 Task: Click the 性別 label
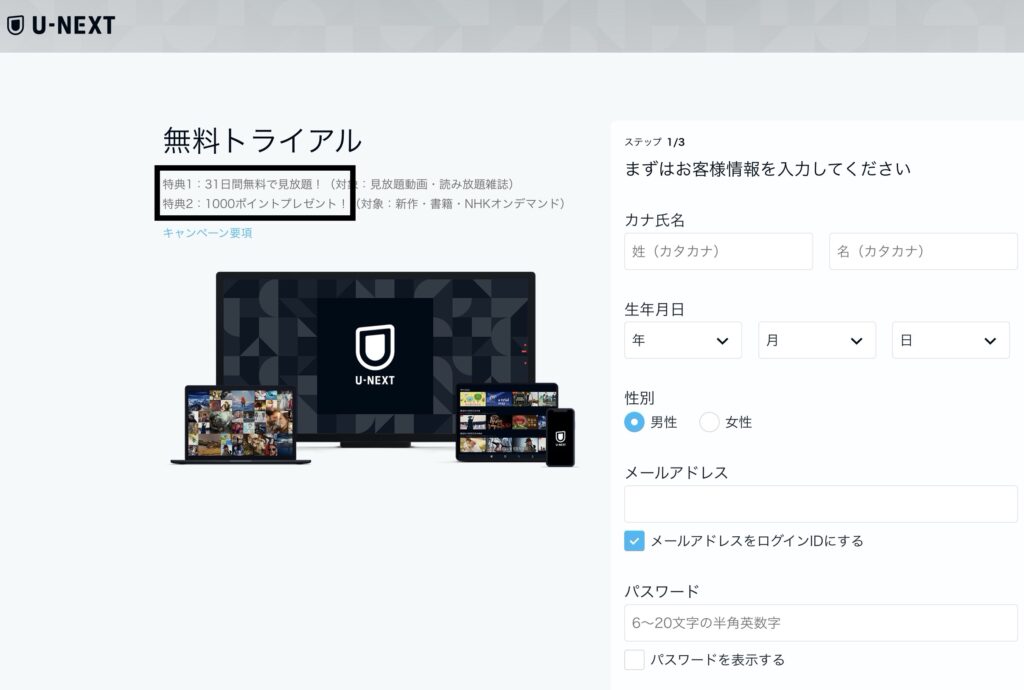639,398
